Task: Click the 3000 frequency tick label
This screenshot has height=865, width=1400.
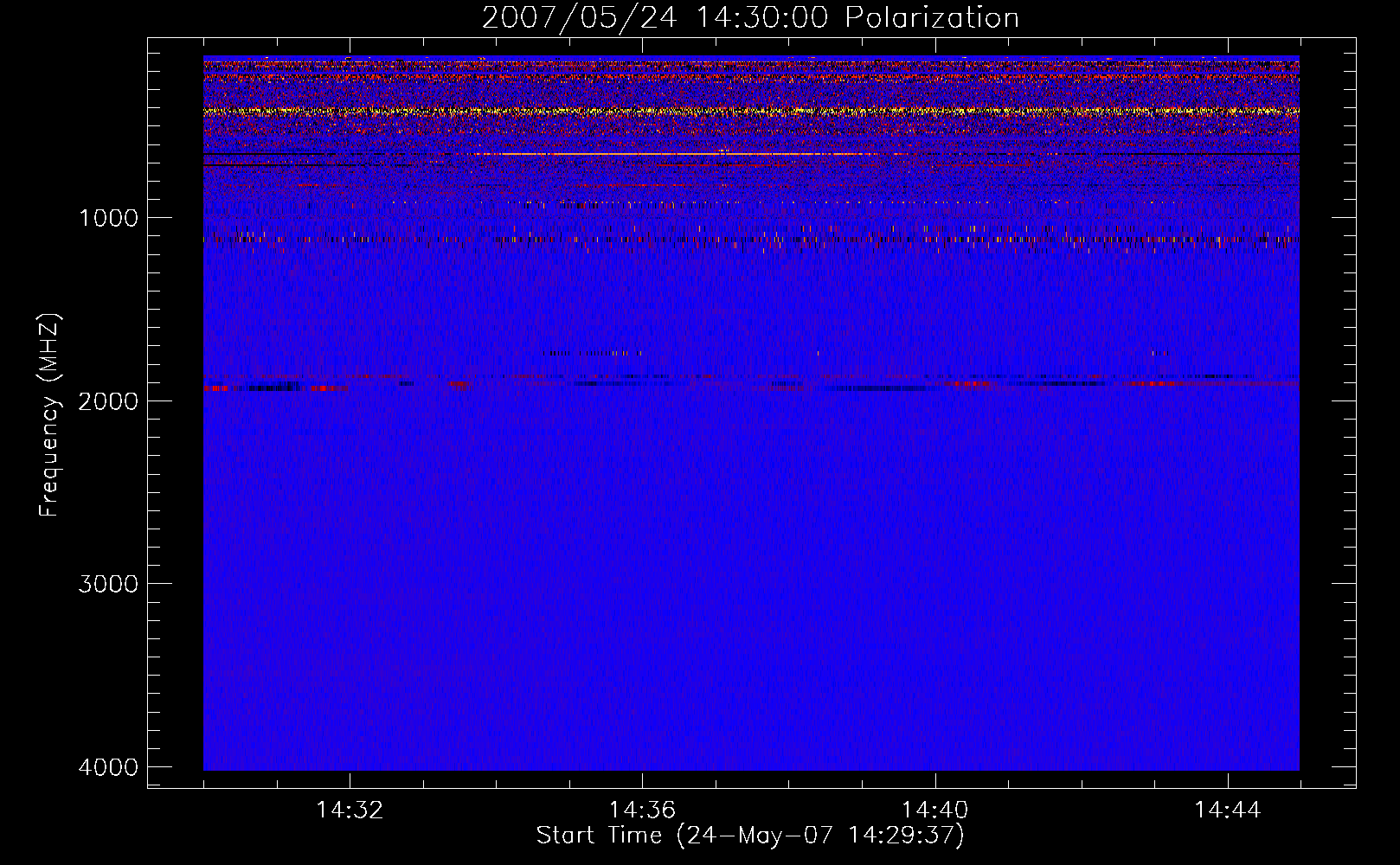Action: point(109,583)
